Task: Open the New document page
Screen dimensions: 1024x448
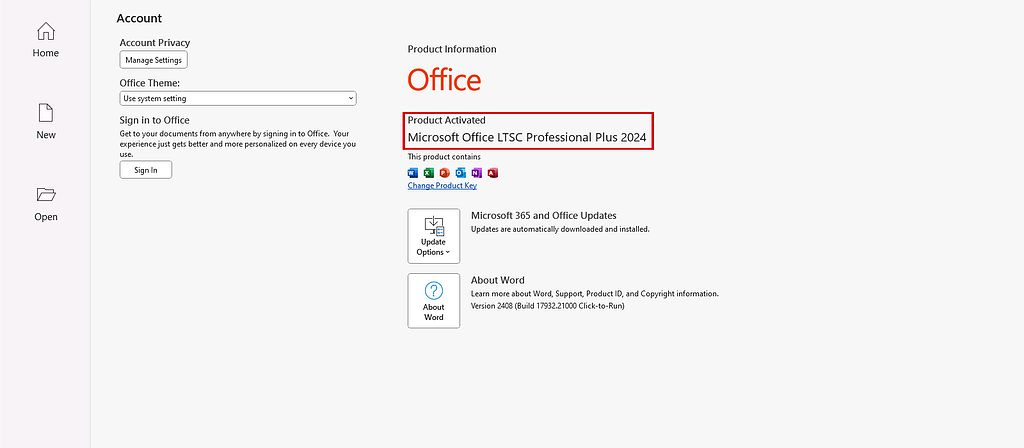Action: [x=46, y=121]
